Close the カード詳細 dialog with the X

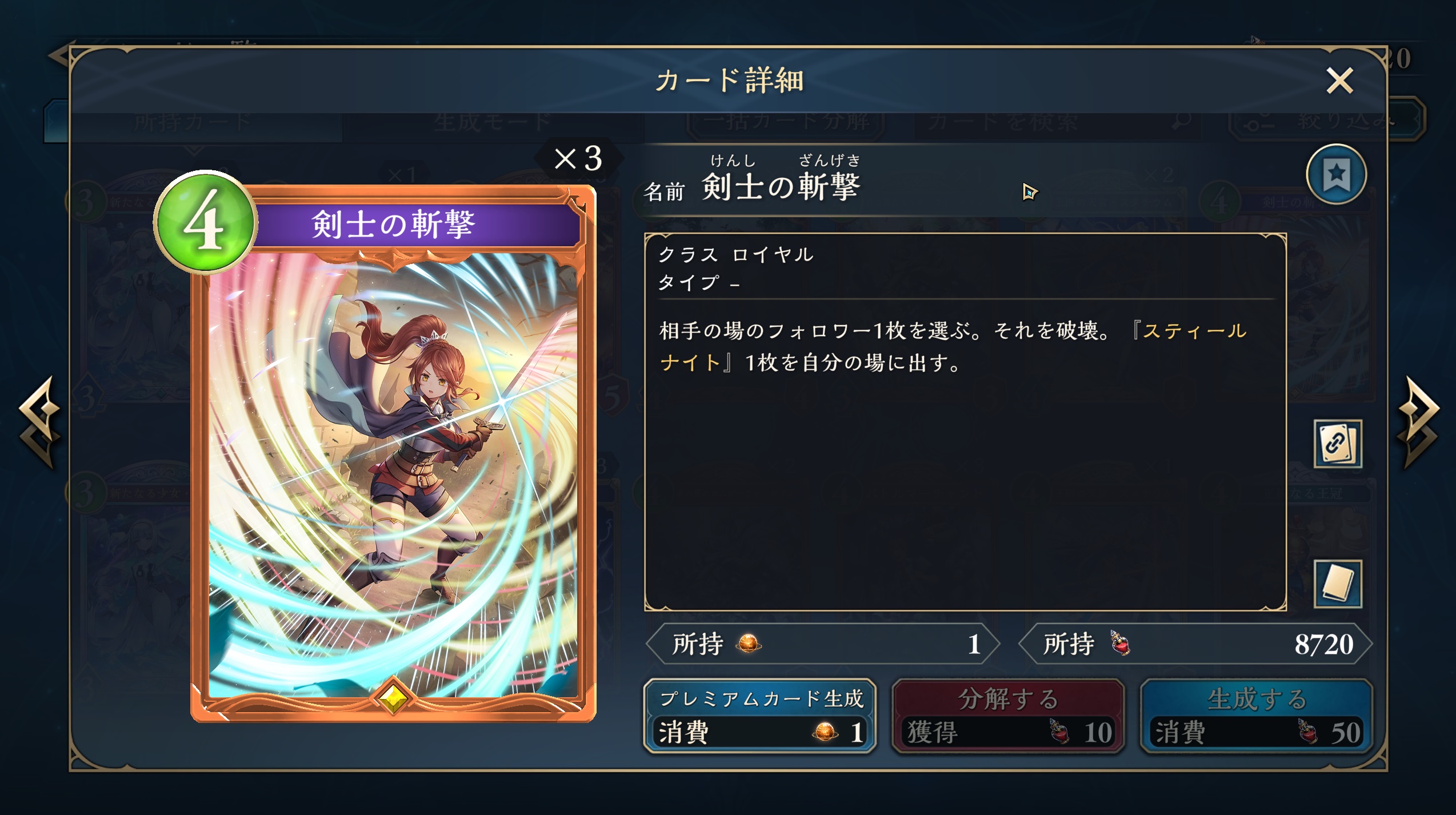pos(1339,81)
